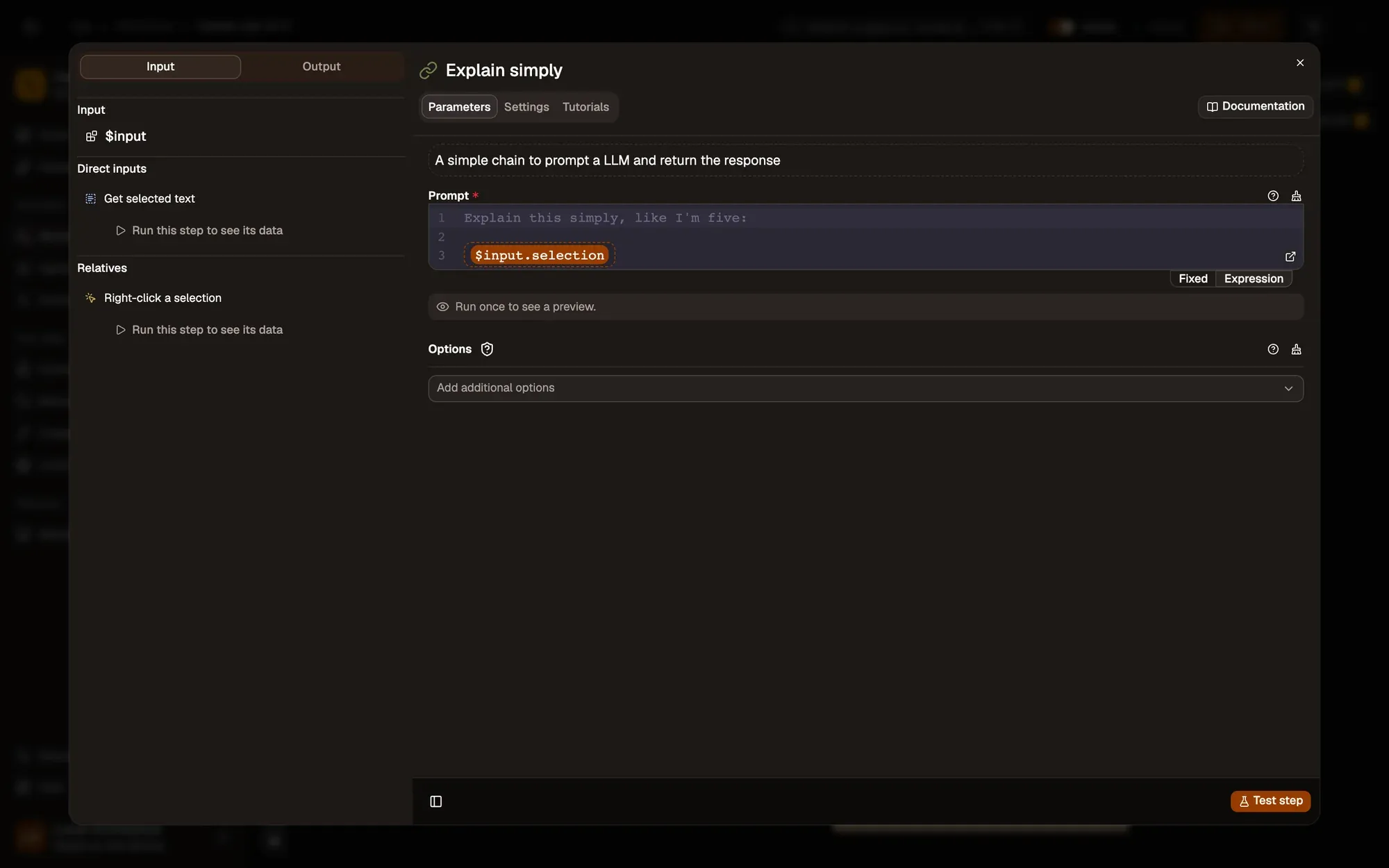Open the Settings tab
The image size is (1389, 868).
tap(526, 107)
